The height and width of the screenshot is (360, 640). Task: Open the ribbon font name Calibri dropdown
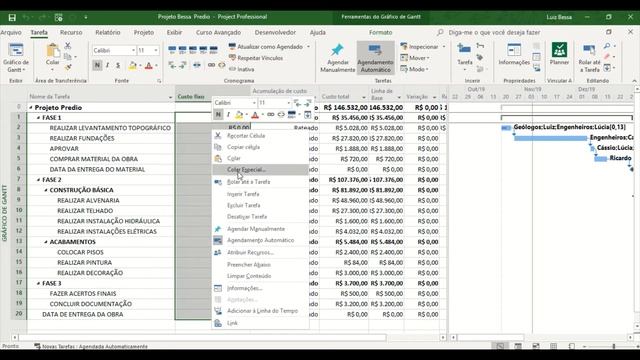click(133, 50)
